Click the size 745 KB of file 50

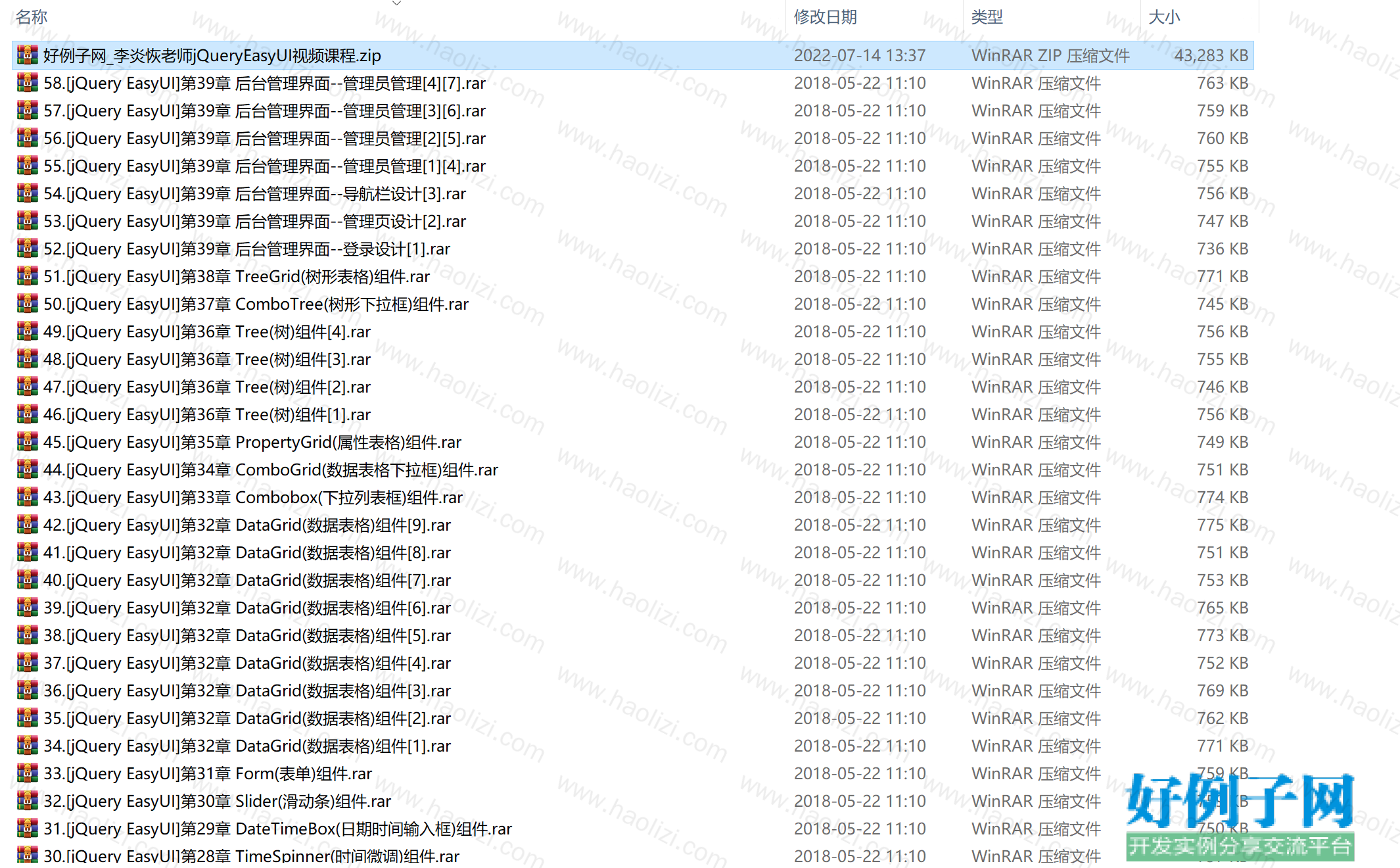click(x=1223, y=304)
